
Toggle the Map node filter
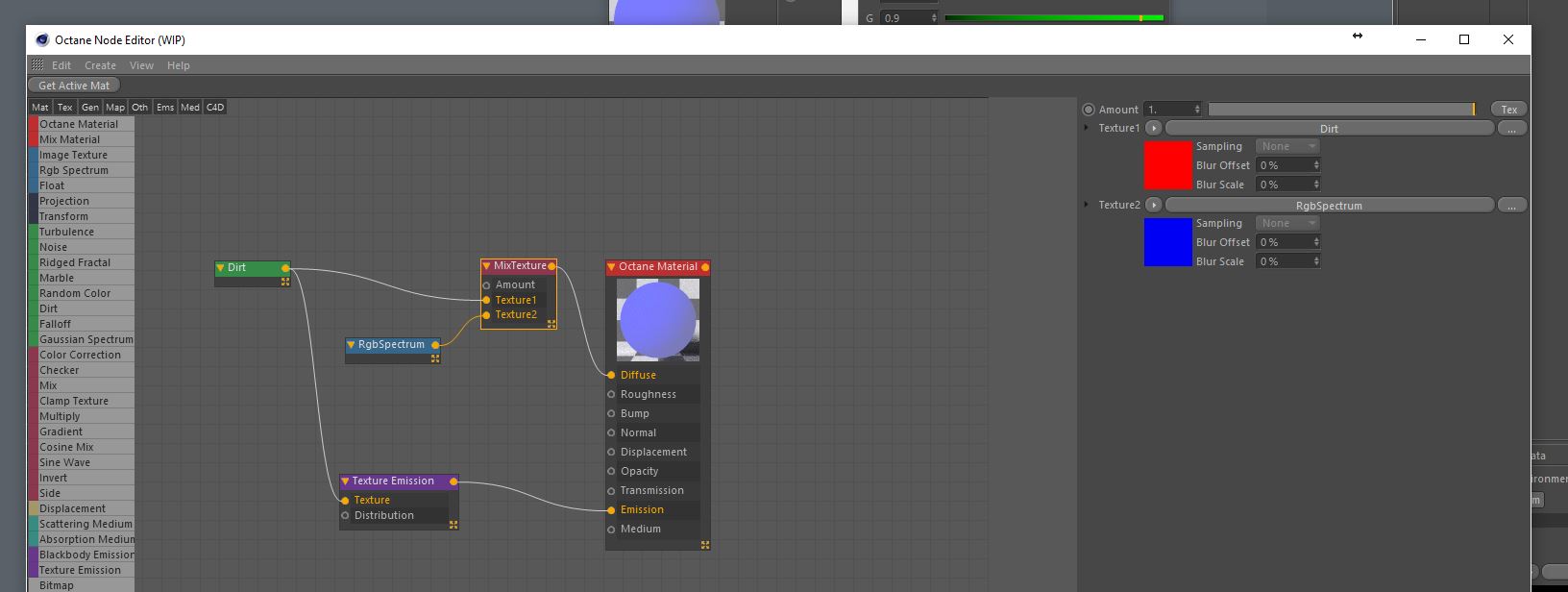coord(115,108)
